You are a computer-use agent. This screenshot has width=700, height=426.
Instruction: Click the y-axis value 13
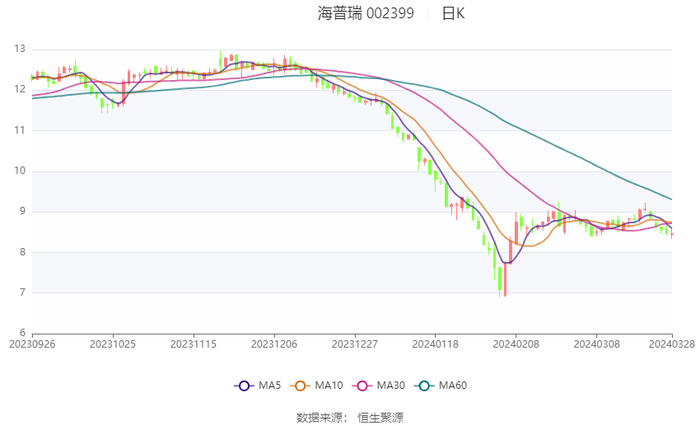[x=20, y=49]
